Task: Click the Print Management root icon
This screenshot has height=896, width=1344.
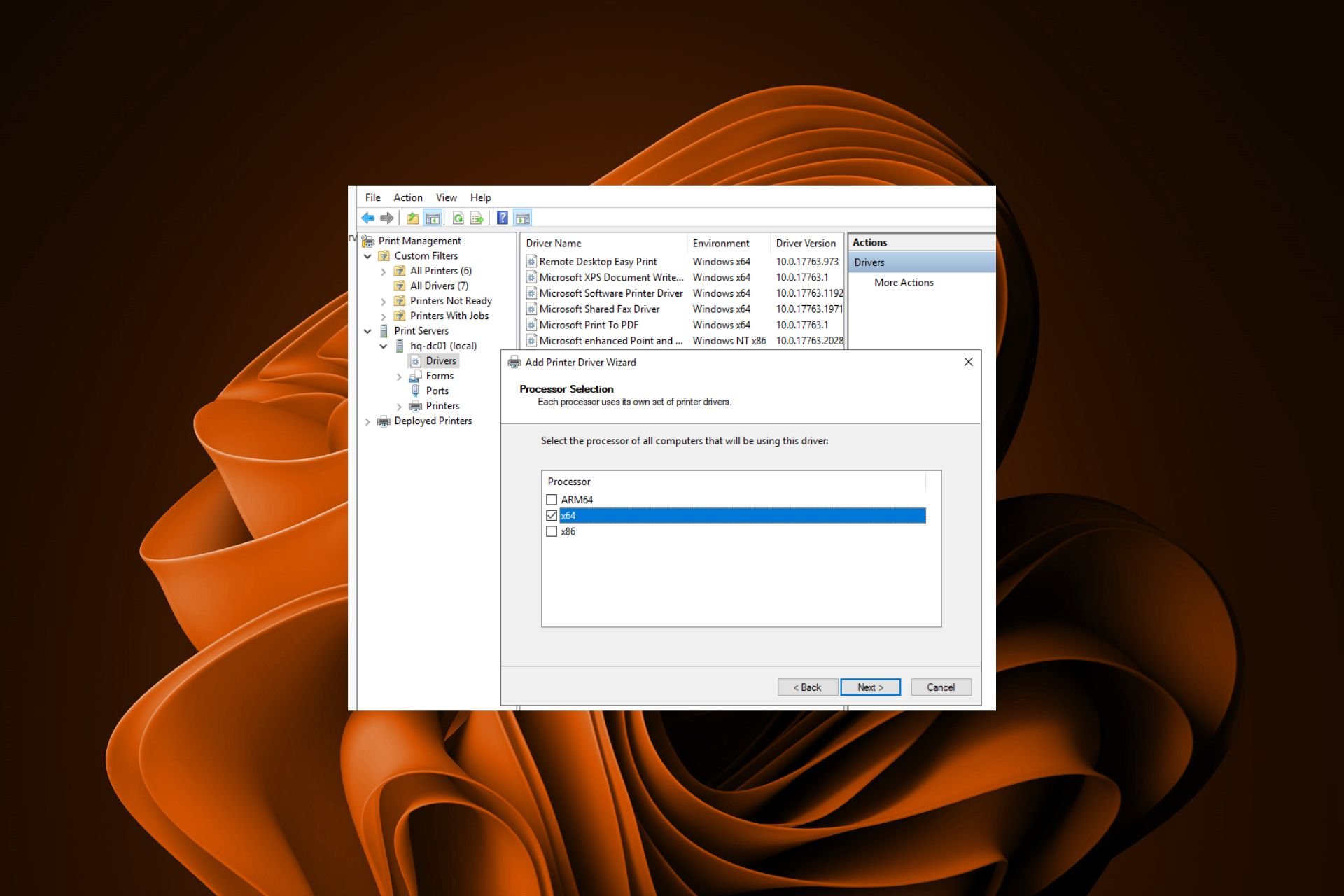Action: 368,241
